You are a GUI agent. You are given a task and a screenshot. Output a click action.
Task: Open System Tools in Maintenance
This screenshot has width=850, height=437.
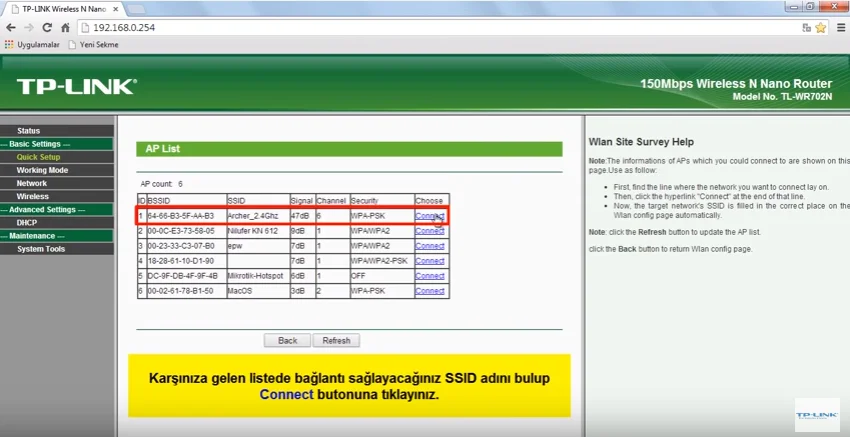(x=41, y=249)
